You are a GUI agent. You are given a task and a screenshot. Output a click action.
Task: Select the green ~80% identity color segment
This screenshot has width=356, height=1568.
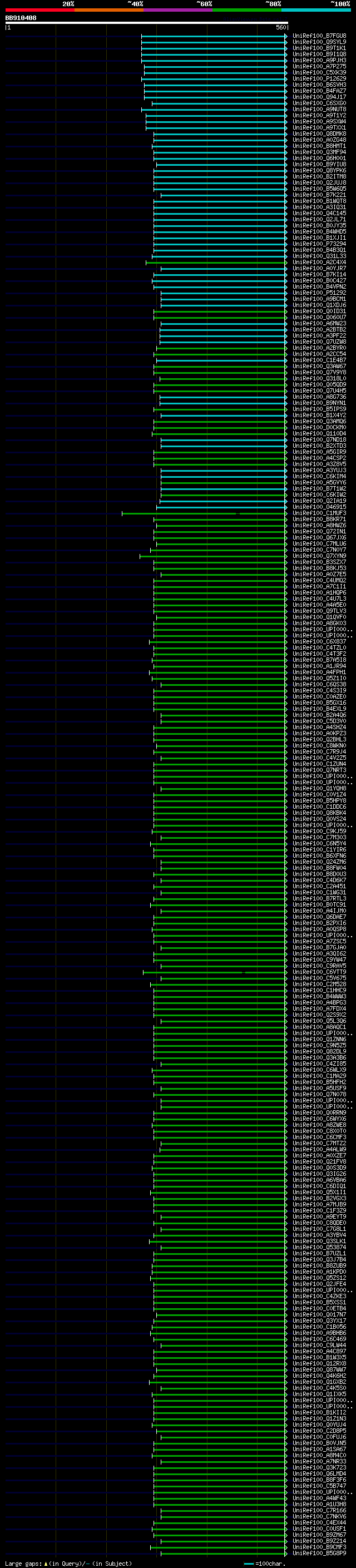click(247, 10)
